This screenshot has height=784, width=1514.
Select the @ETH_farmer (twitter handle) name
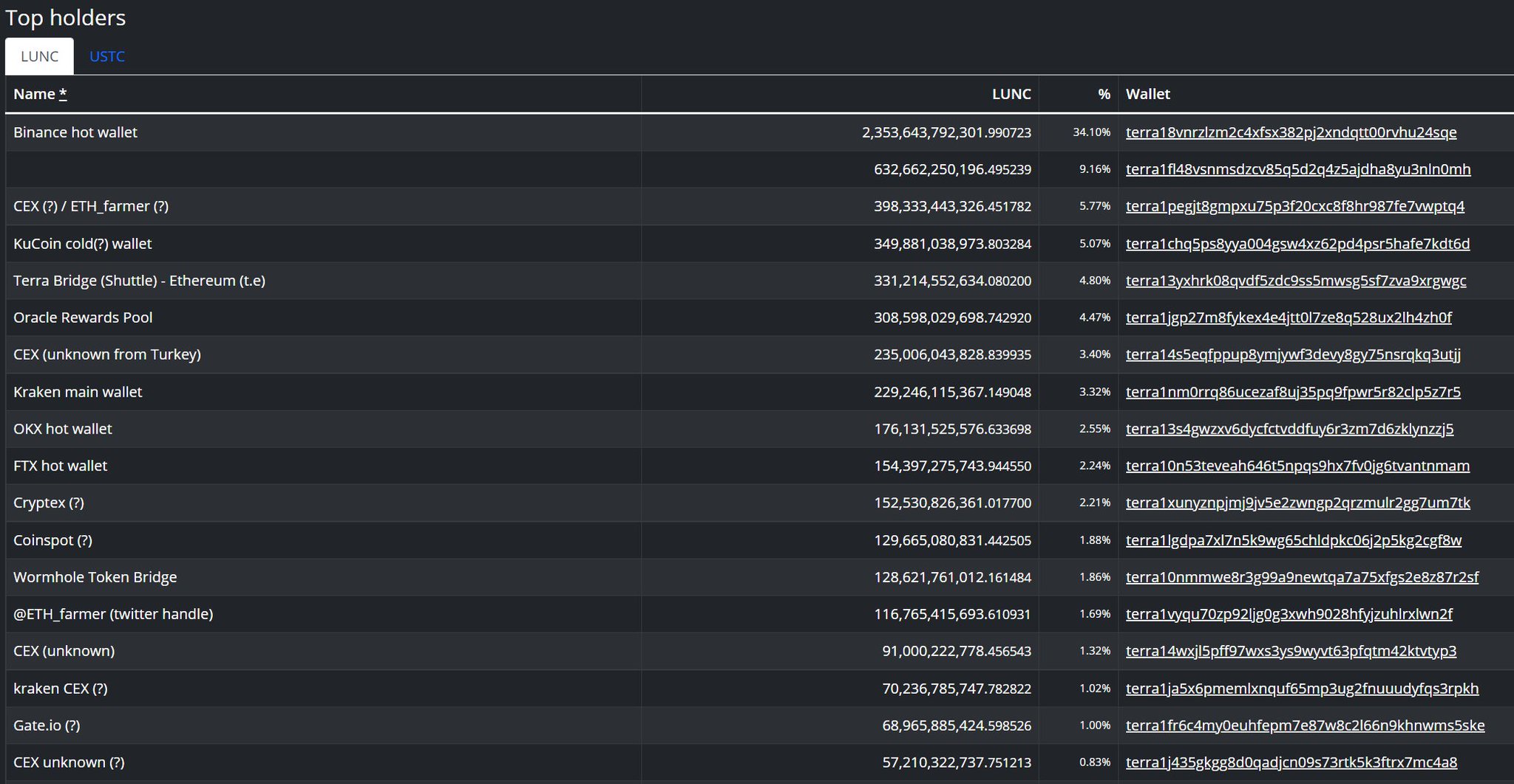113,614
